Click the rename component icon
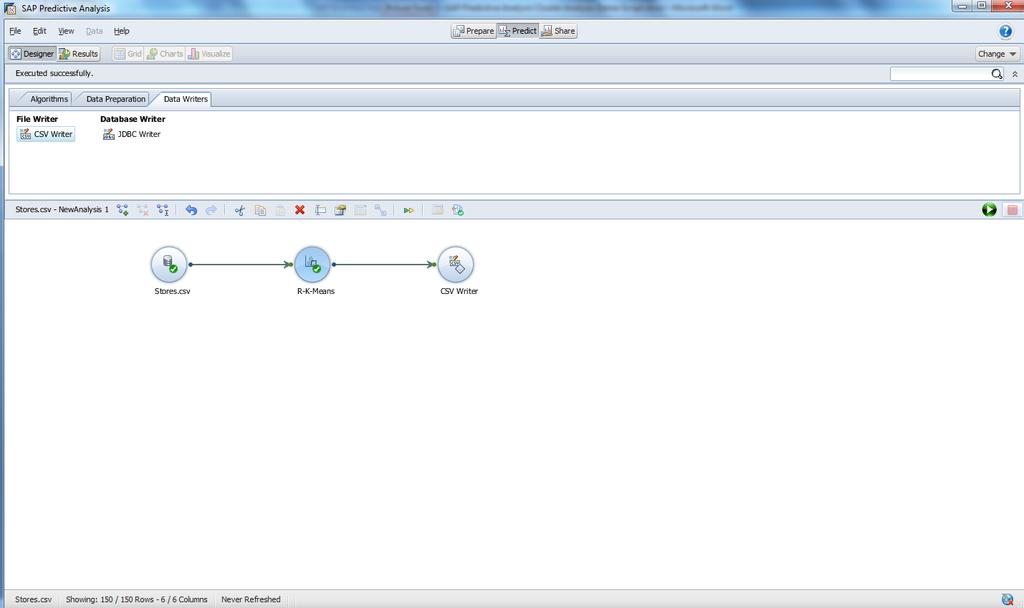 click(320, 210)
